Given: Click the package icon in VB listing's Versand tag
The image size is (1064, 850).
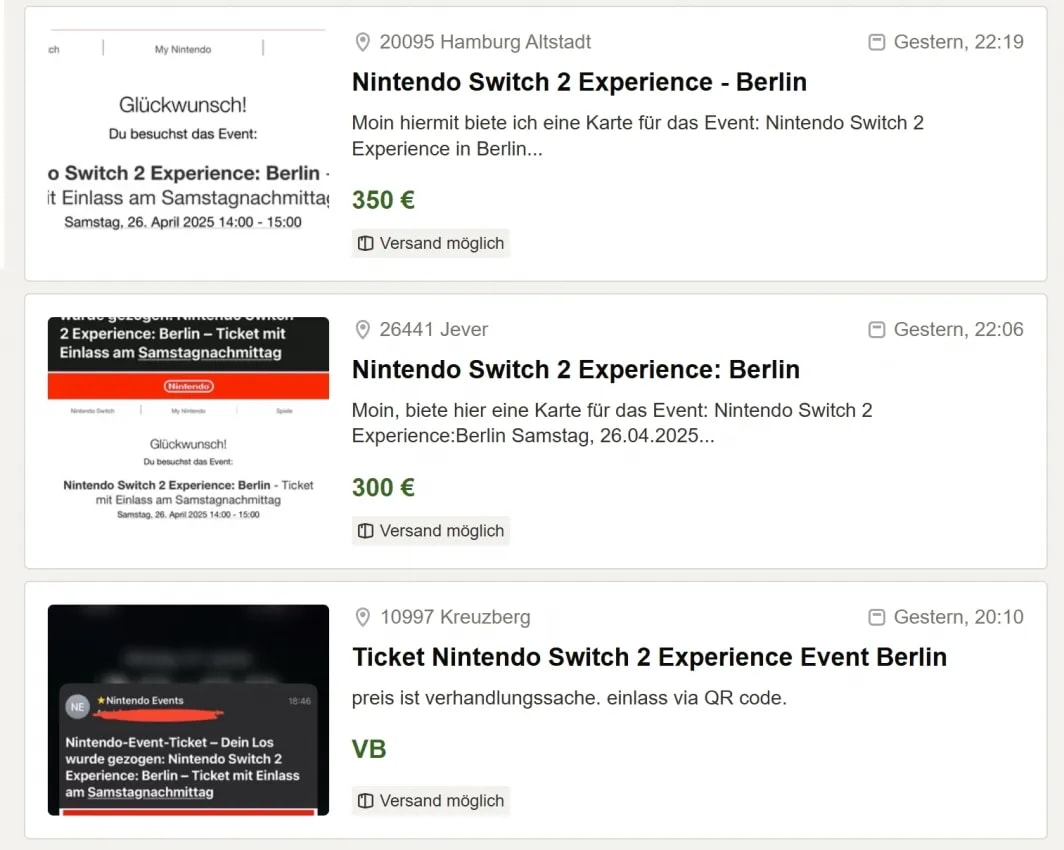Looking at the screenshot, I should 366,801.
